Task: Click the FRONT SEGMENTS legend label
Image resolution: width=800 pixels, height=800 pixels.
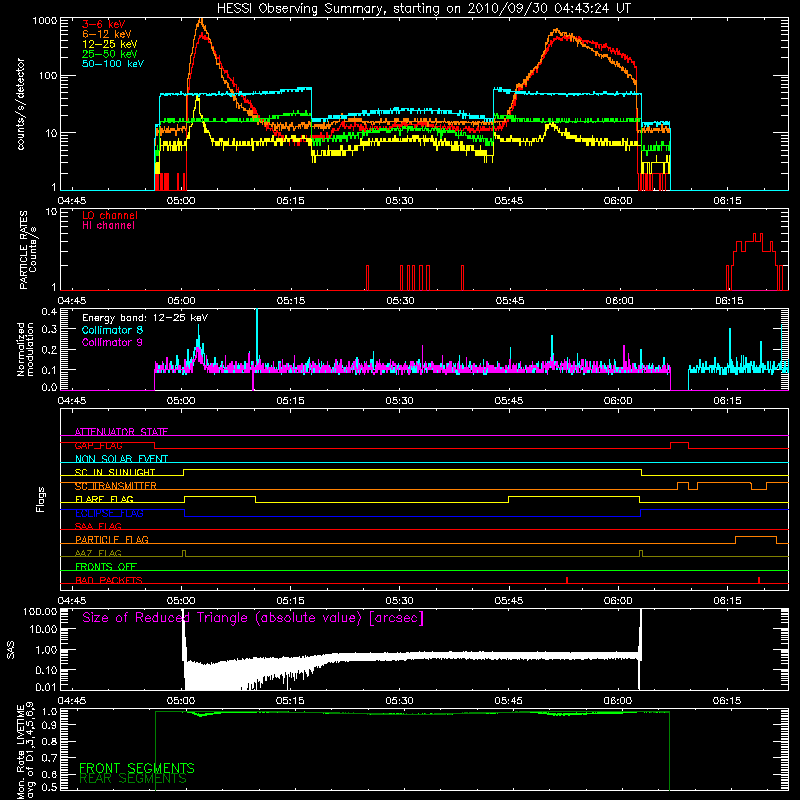Action: coord(137,768)
